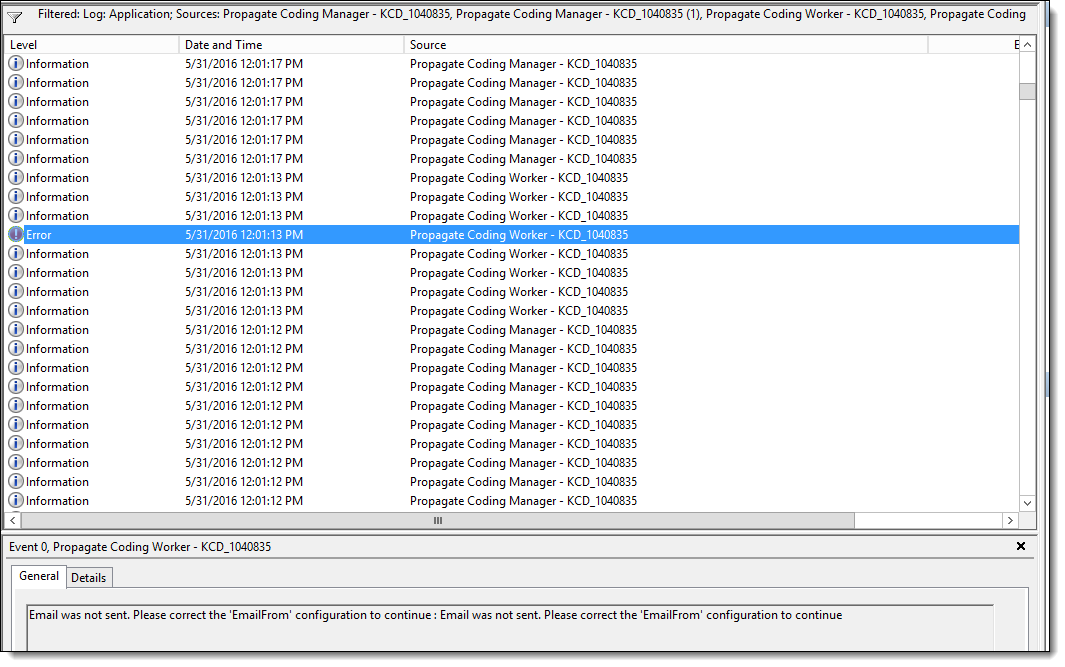Switch to the Details tab
Viewport: 1065px width, 667px height.
89,578
